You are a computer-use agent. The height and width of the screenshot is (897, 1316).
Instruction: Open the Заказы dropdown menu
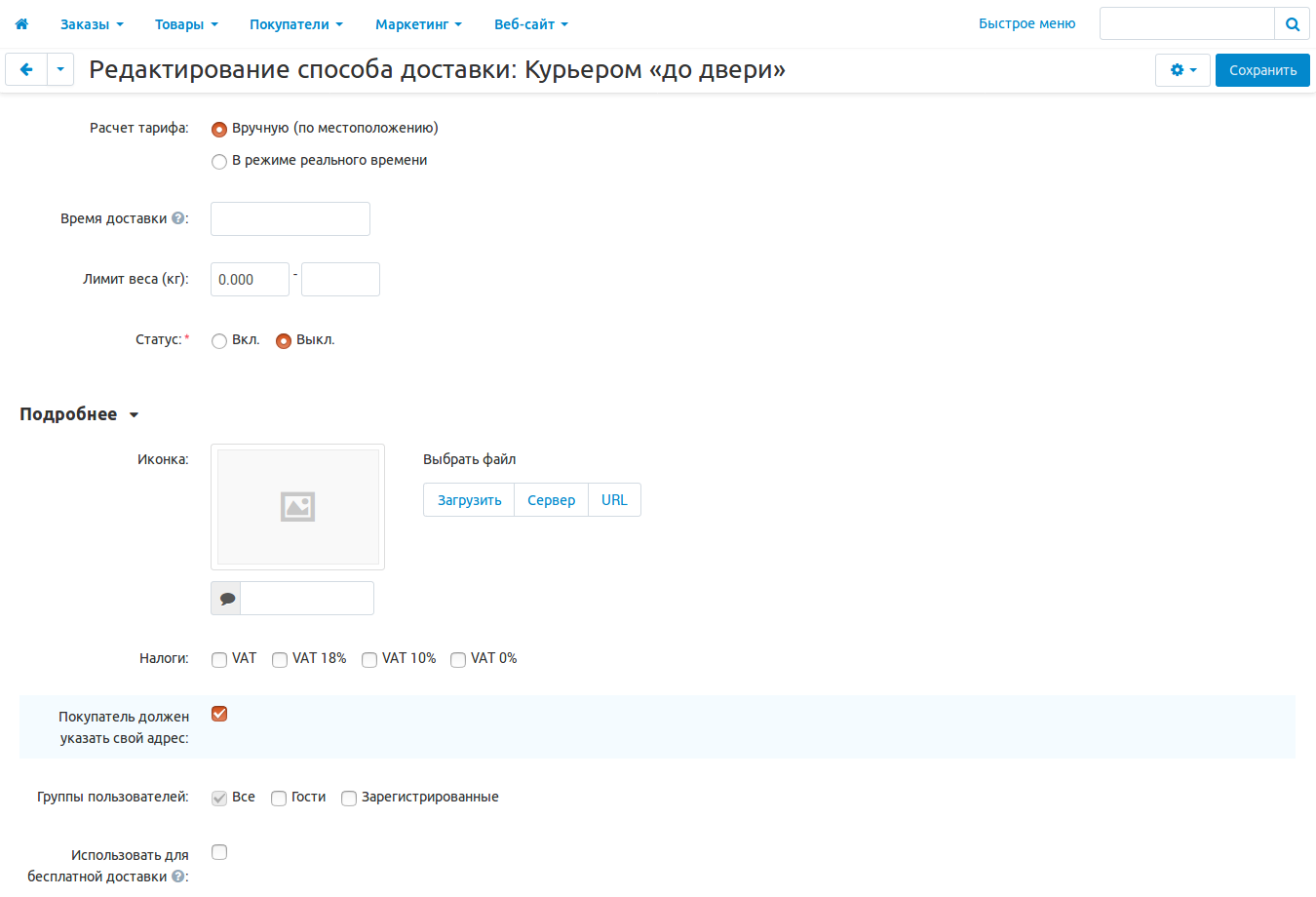click(x=92, y=24)
